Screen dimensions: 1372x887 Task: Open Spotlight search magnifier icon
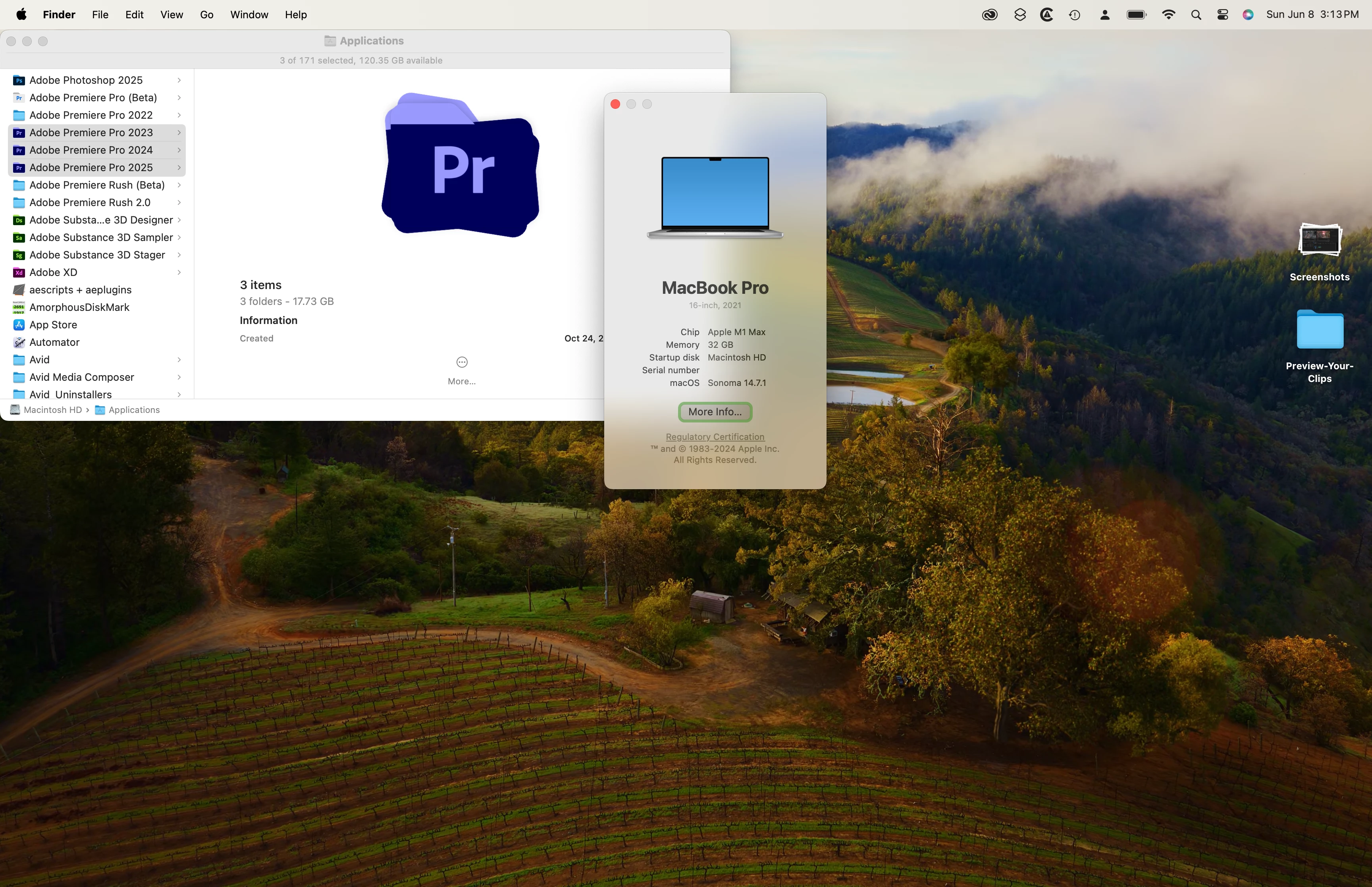tap(1196, 15)
